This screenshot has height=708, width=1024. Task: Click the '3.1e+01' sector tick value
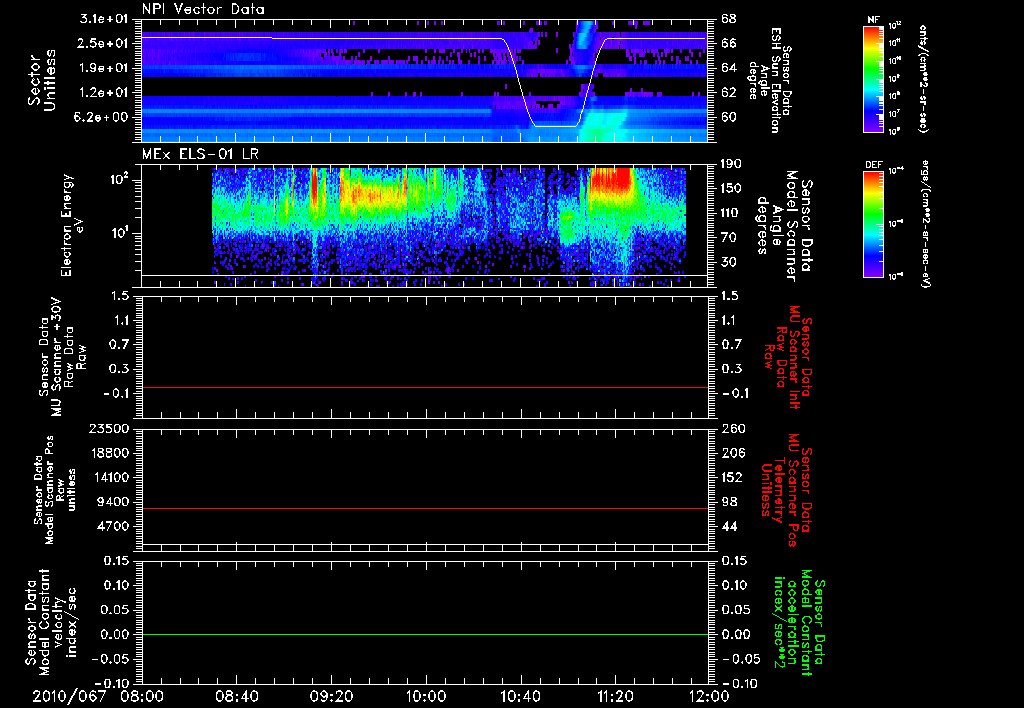click(x=103, y=19)
